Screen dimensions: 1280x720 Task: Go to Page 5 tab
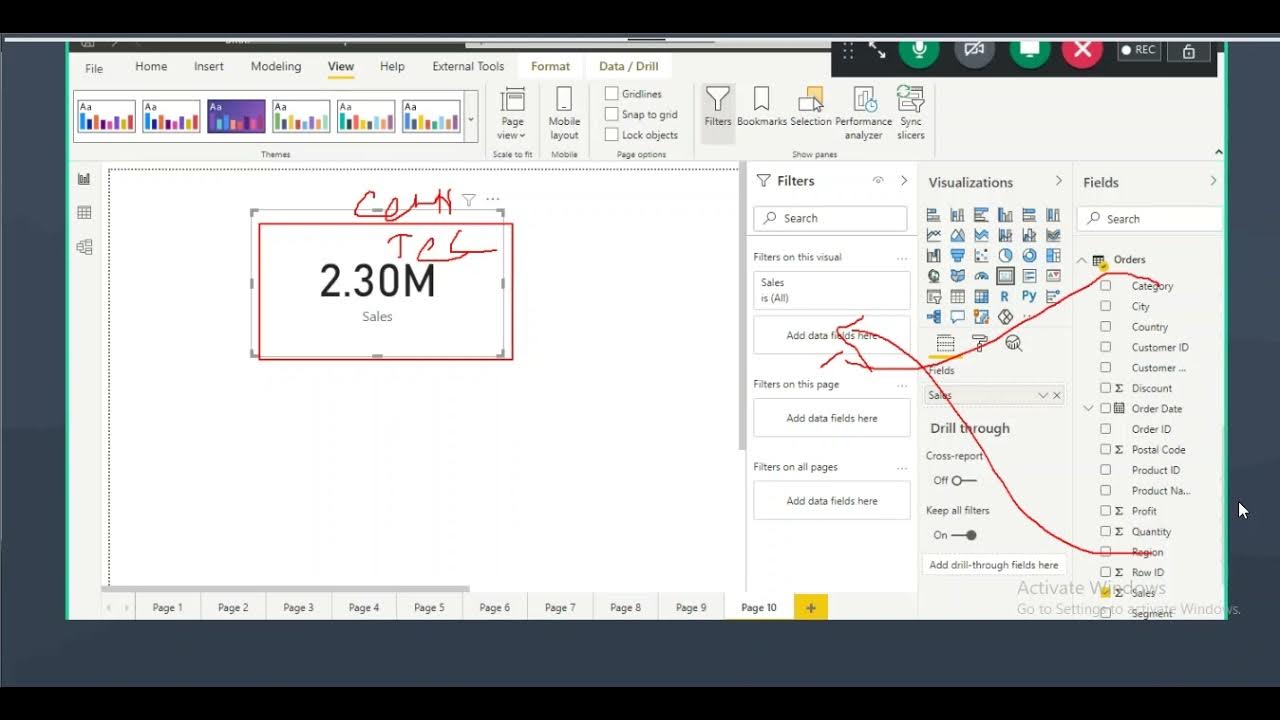429,607
